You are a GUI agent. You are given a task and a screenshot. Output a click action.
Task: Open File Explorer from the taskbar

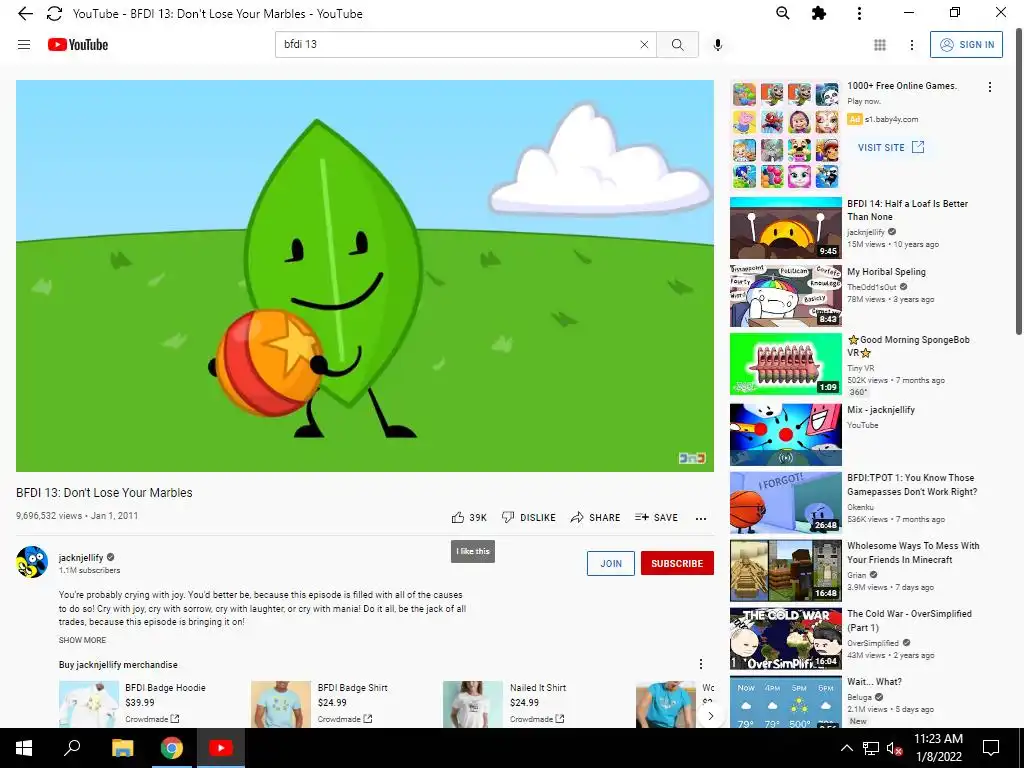[122, 748]
